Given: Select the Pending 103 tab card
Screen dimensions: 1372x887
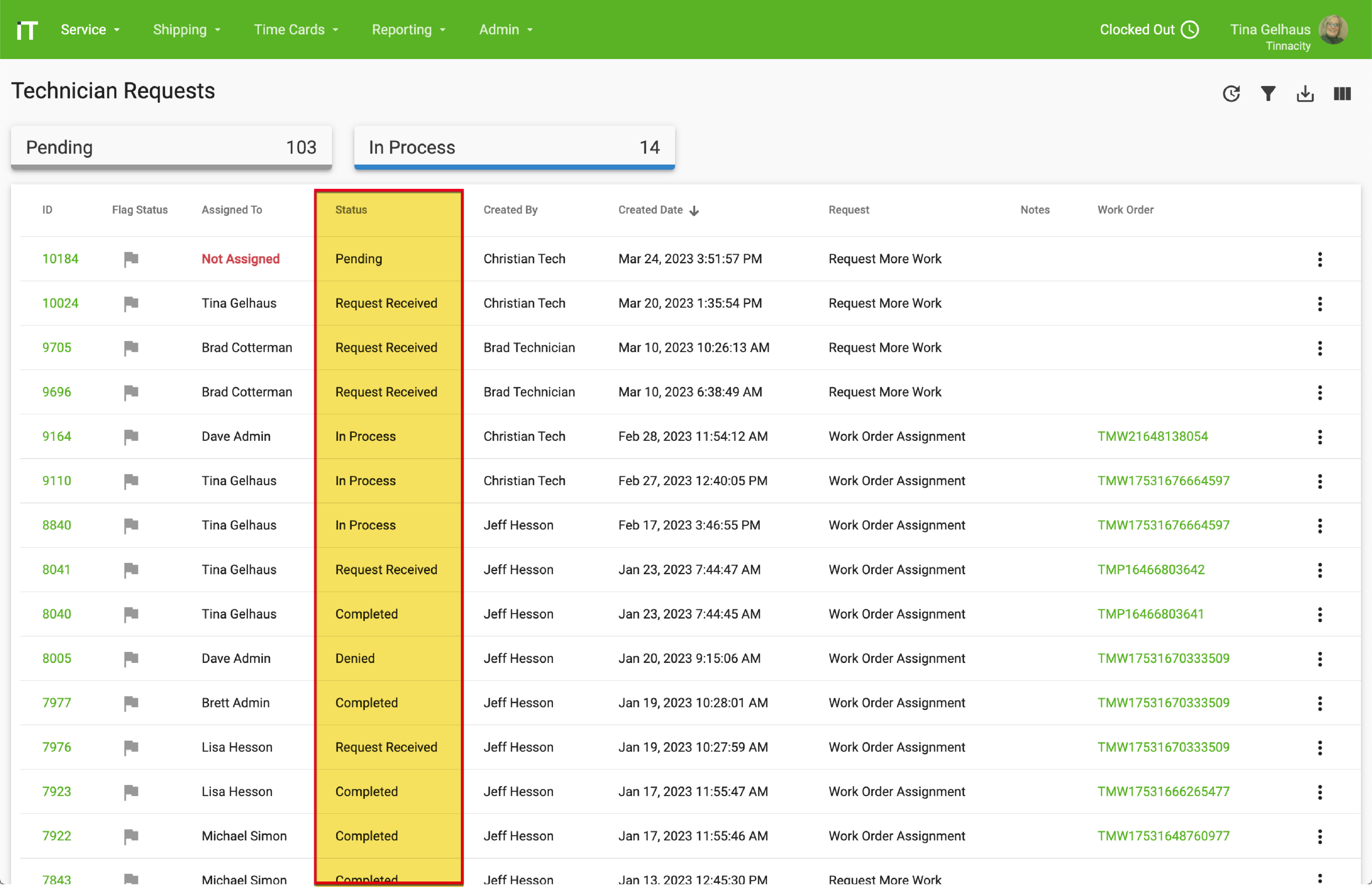Looking at the screenshot, I should tap(171, 147).
